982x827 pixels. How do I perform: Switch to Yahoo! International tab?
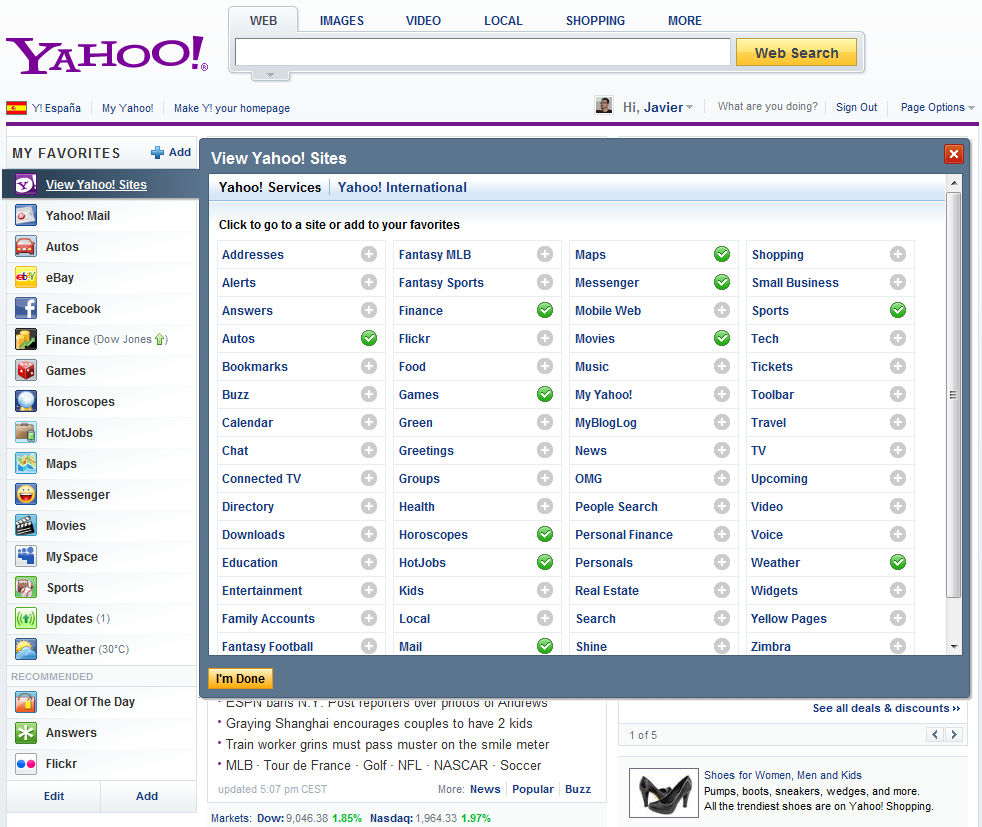pos(402,187)
